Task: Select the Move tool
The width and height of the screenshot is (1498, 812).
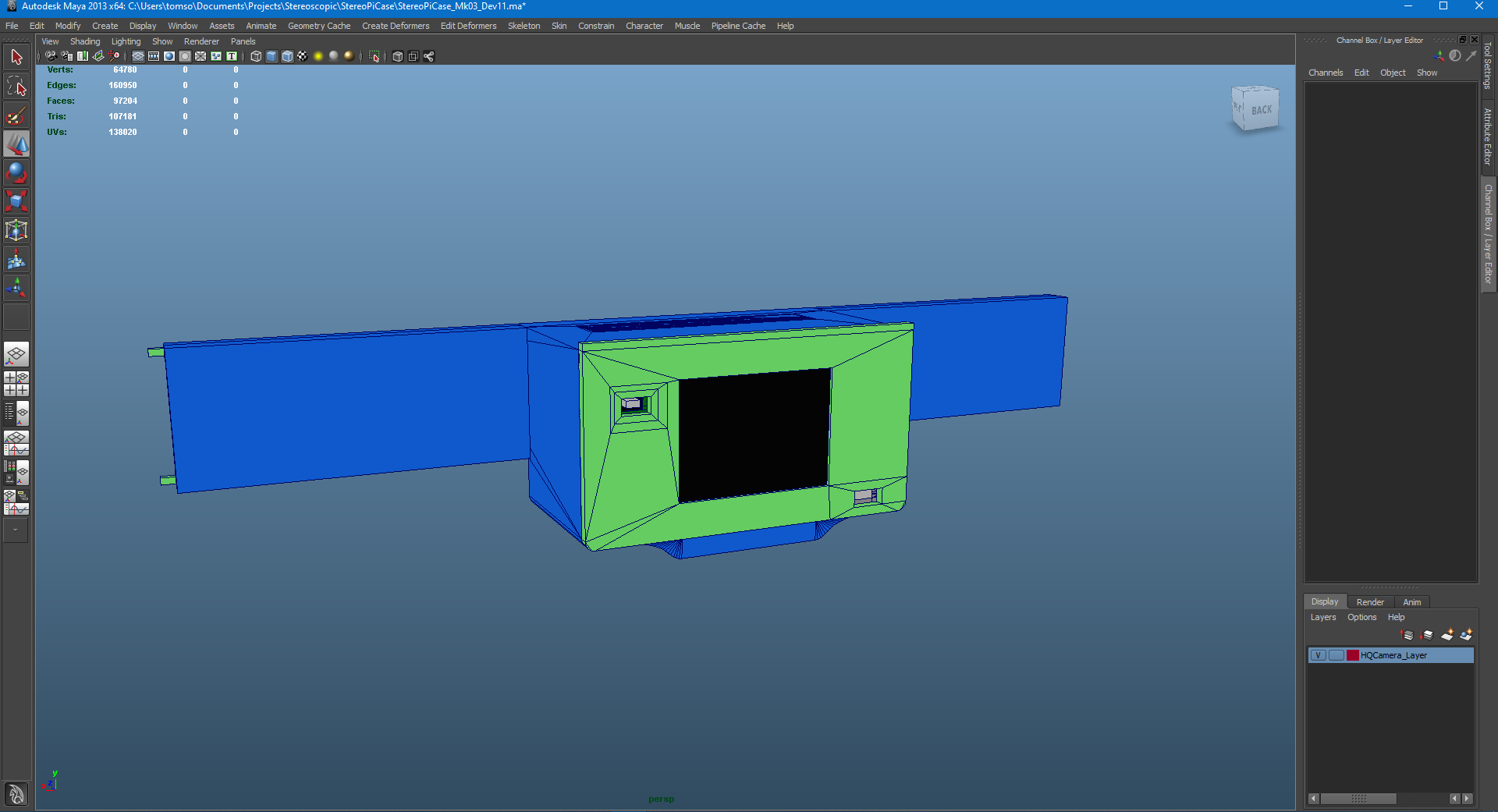Action: [16, 144]
